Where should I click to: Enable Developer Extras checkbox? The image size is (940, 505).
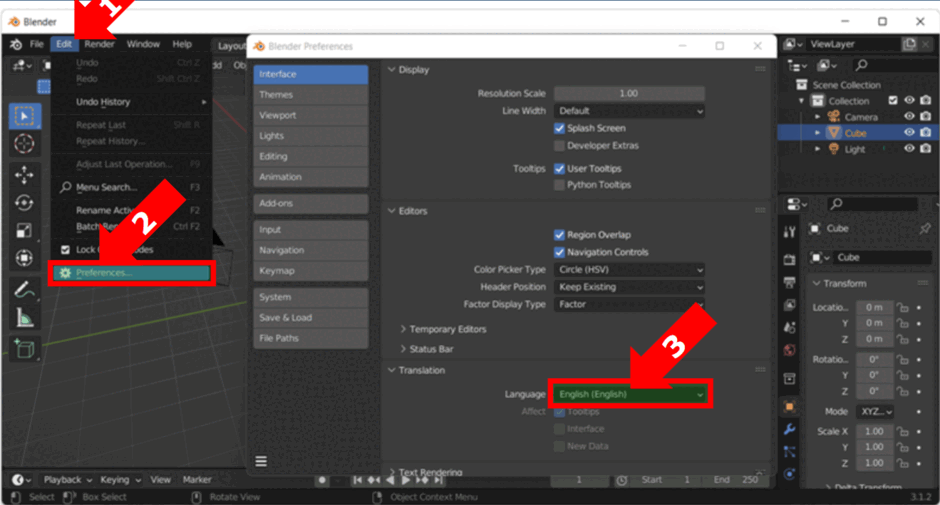tap(559, 146)
